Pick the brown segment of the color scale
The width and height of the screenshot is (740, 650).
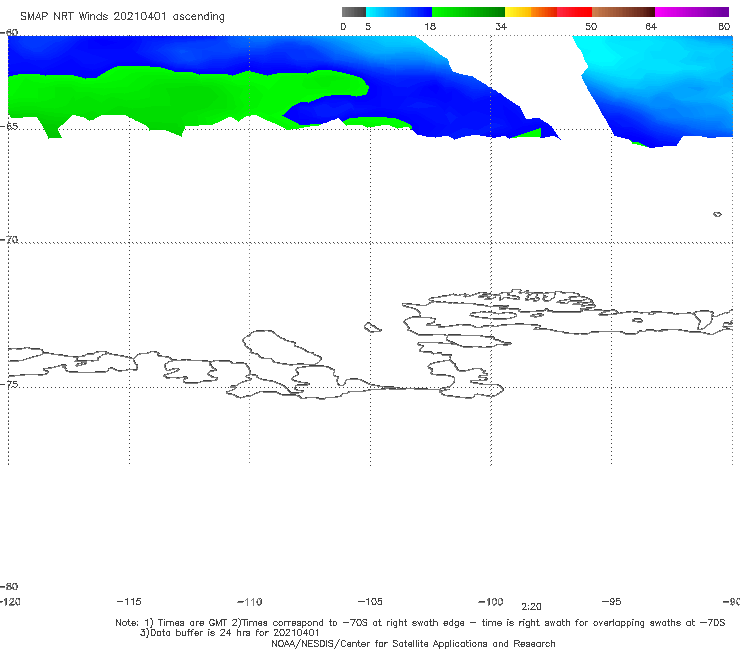point(623,12)
